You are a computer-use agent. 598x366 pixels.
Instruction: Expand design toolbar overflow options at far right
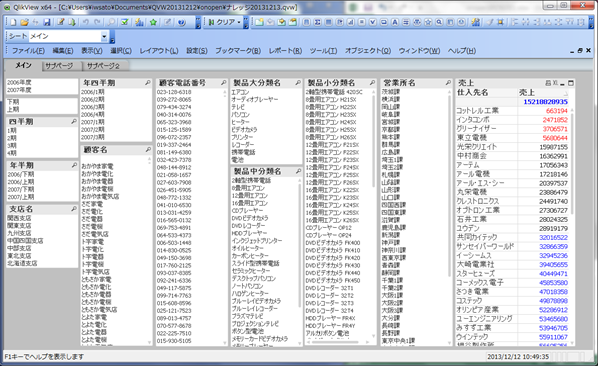point(591,22)
